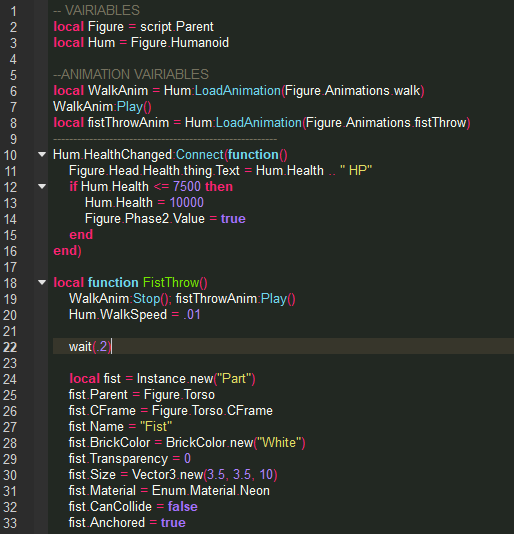The image size is (514, 534).
Task: Click 'Hum.WalkSpeed' on line 20
Action: [x=118, y=315]
